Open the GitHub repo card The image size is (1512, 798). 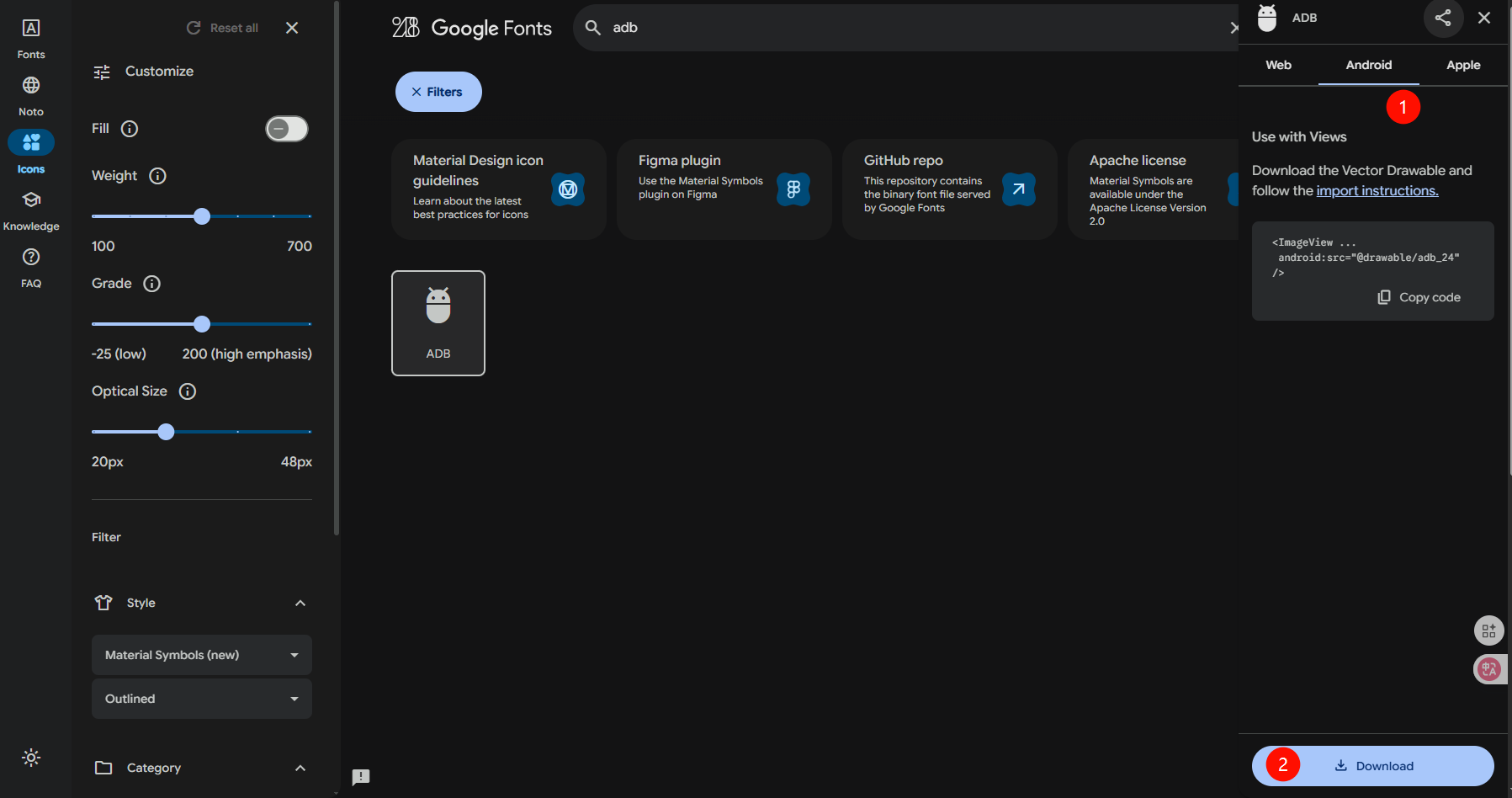(x=950, y=189)
